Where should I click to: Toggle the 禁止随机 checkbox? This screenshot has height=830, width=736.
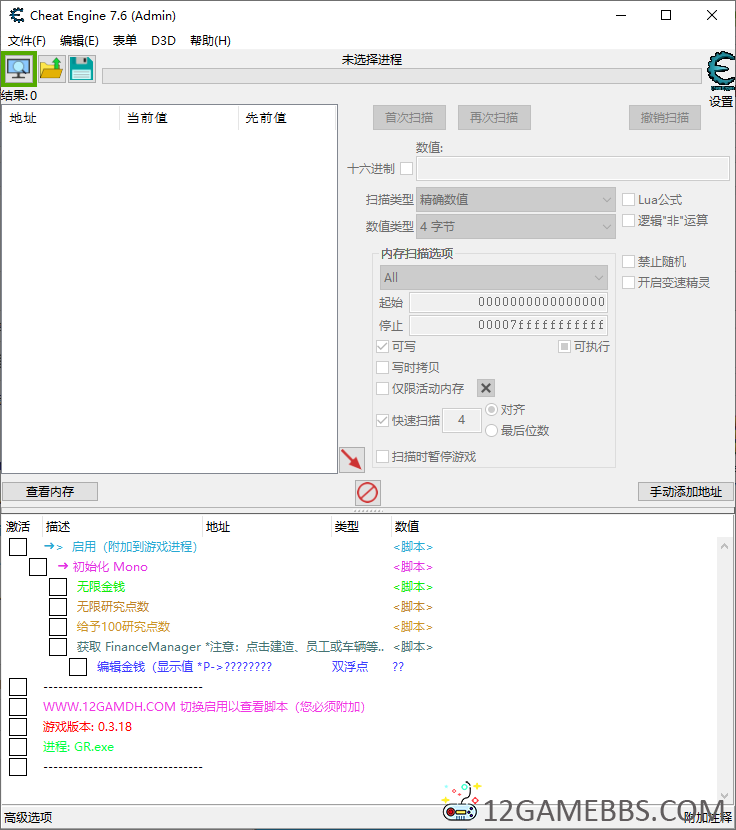click(x=629, y=261)
